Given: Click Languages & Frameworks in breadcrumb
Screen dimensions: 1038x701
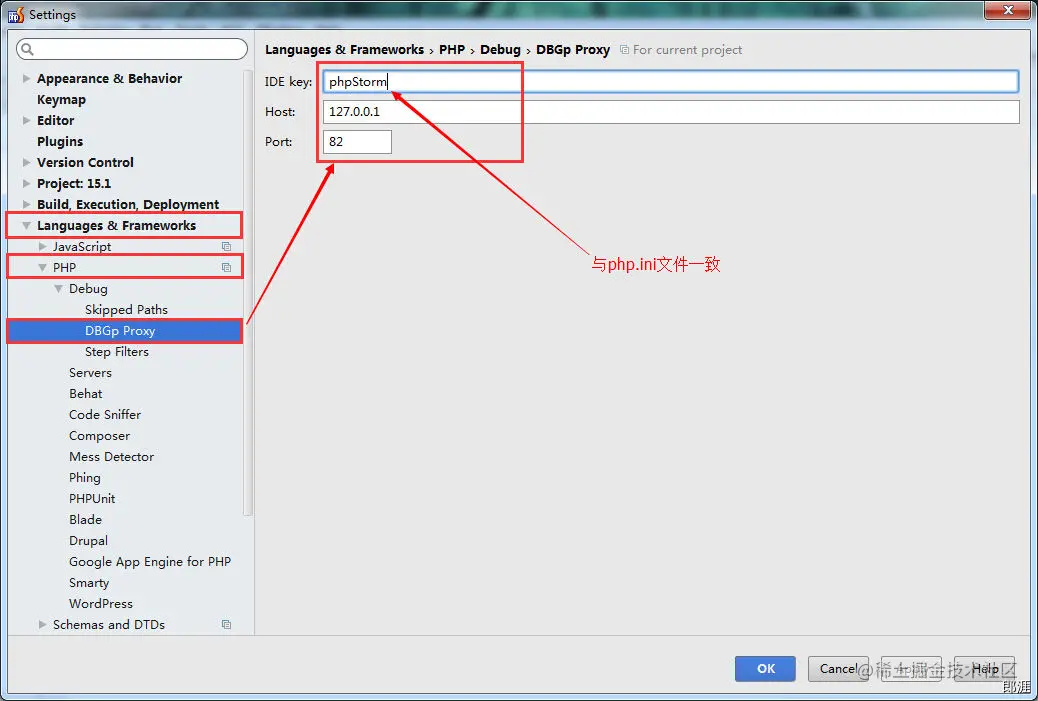Looking at the screenshot, I should (344, 50).
